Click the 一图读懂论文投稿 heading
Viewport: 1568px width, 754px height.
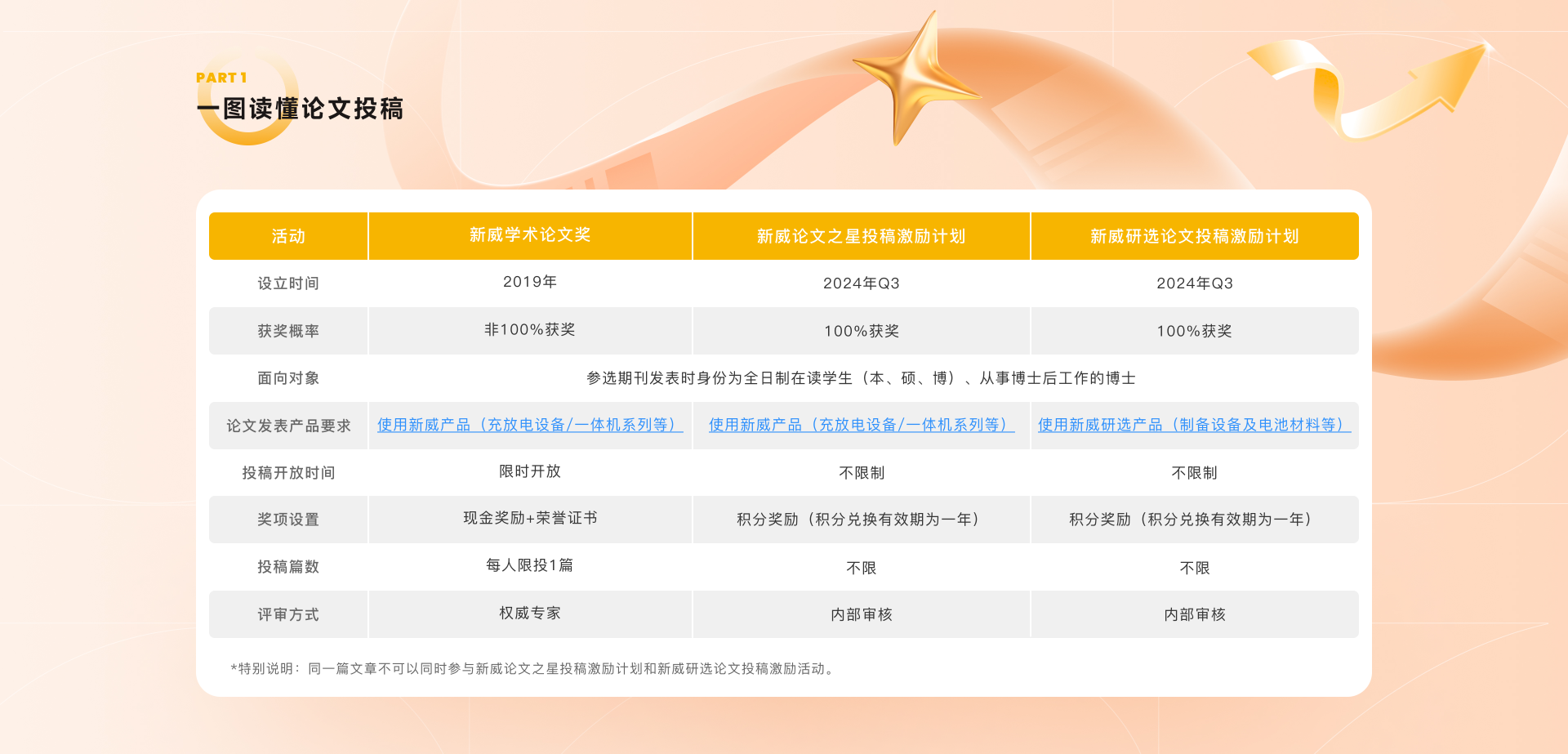coord(300,109)
